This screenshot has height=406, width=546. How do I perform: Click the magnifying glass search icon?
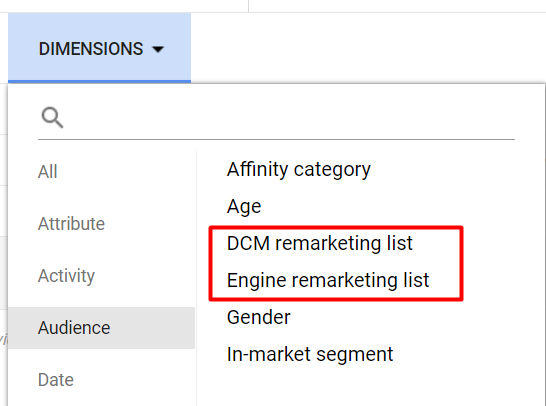(52, 117)
